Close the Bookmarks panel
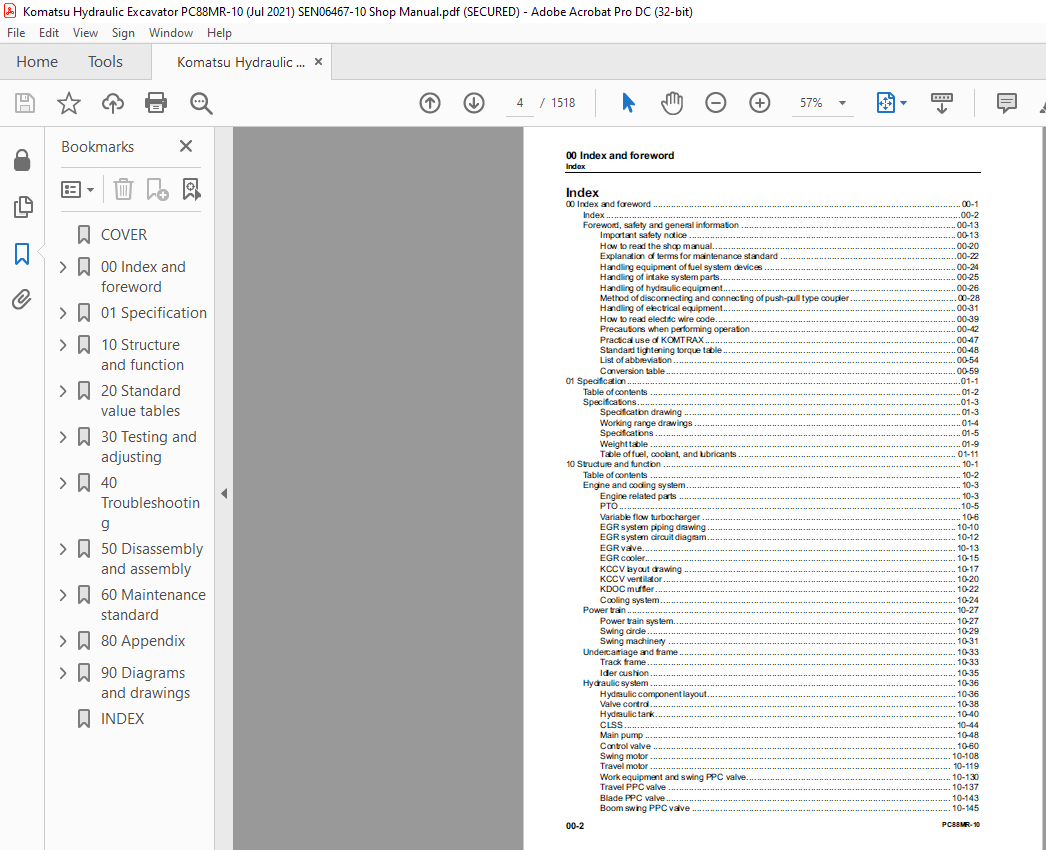 [x=186, y=146]
